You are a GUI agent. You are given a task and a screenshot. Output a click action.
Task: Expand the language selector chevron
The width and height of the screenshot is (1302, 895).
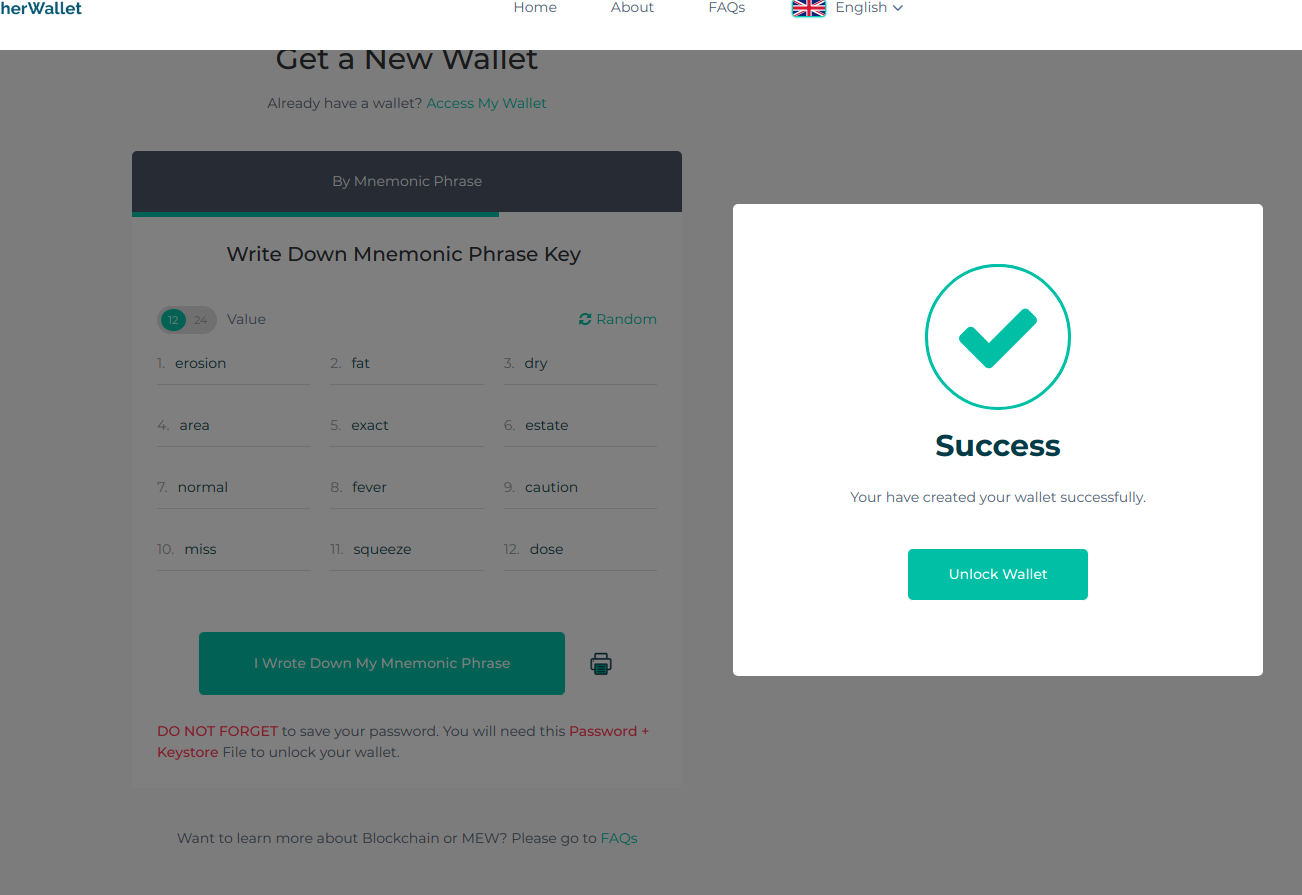897,8
